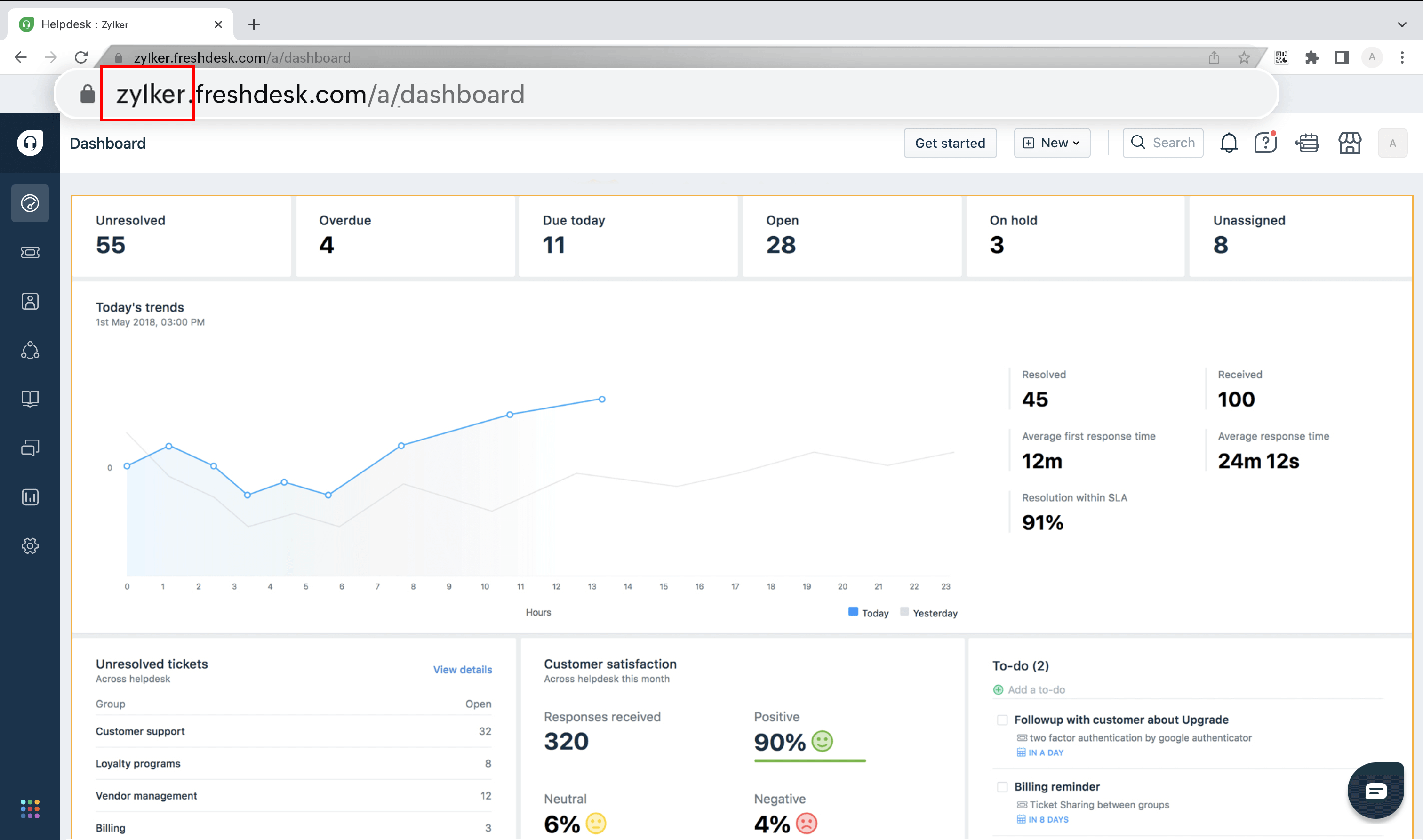Viewport: 1423px width, 840px height.
Task: Click the Get started button
Action: pos(950,143)
